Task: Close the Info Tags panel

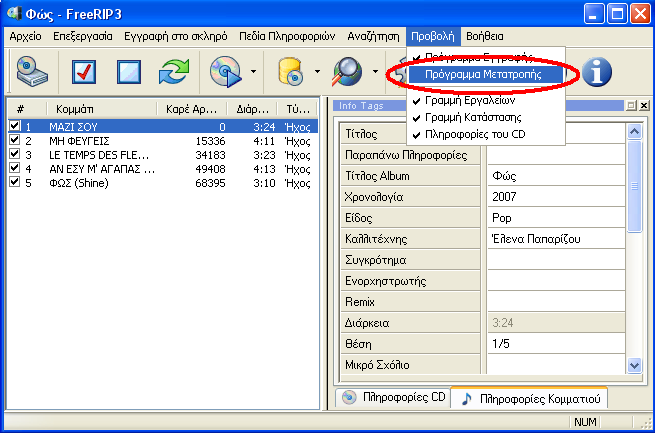Action: pos(644,106)
